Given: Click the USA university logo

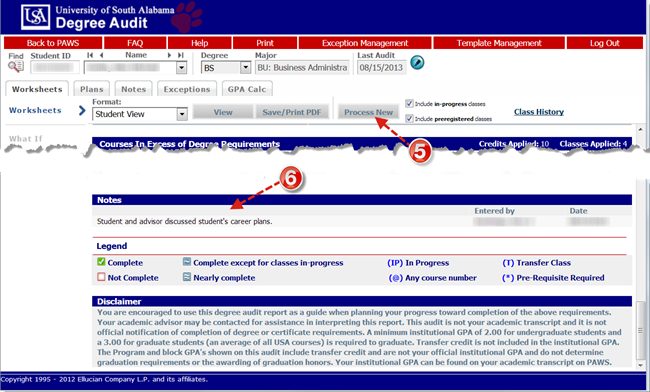Looking at the screenshot, I should coord(36,17).
